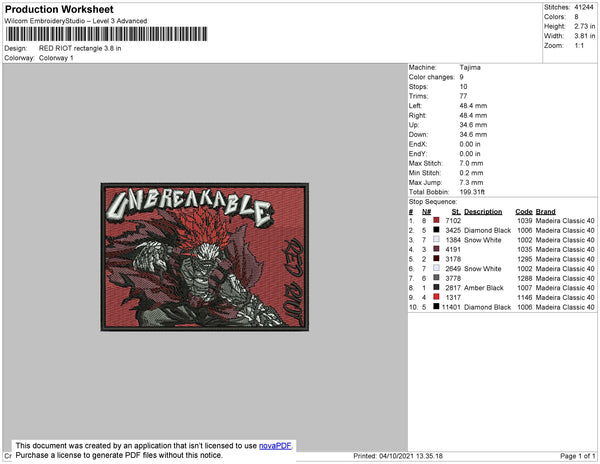Image resolution: width=600 pixels, height=464 pixels.
Task: Click the Max Jump value '7.3 mm'
Action: tap(471, 182)
